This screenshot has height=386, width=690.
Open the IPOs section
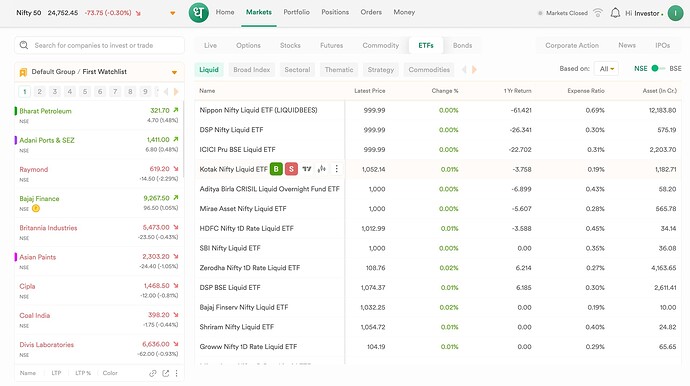point(662,45)
